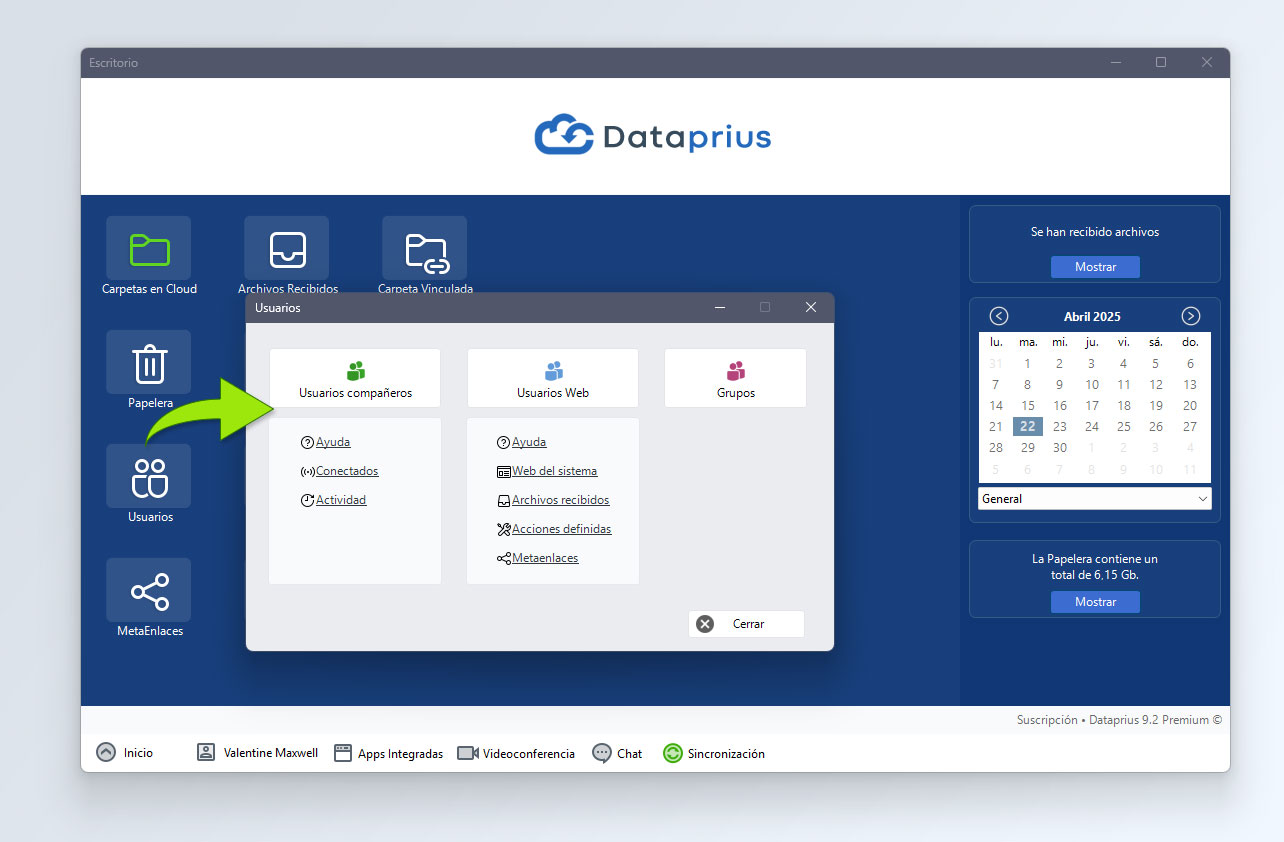The height and width of the screenshot is (842, 1284).
Task: Open Usuarios Web tile
Action: [553, 378]
